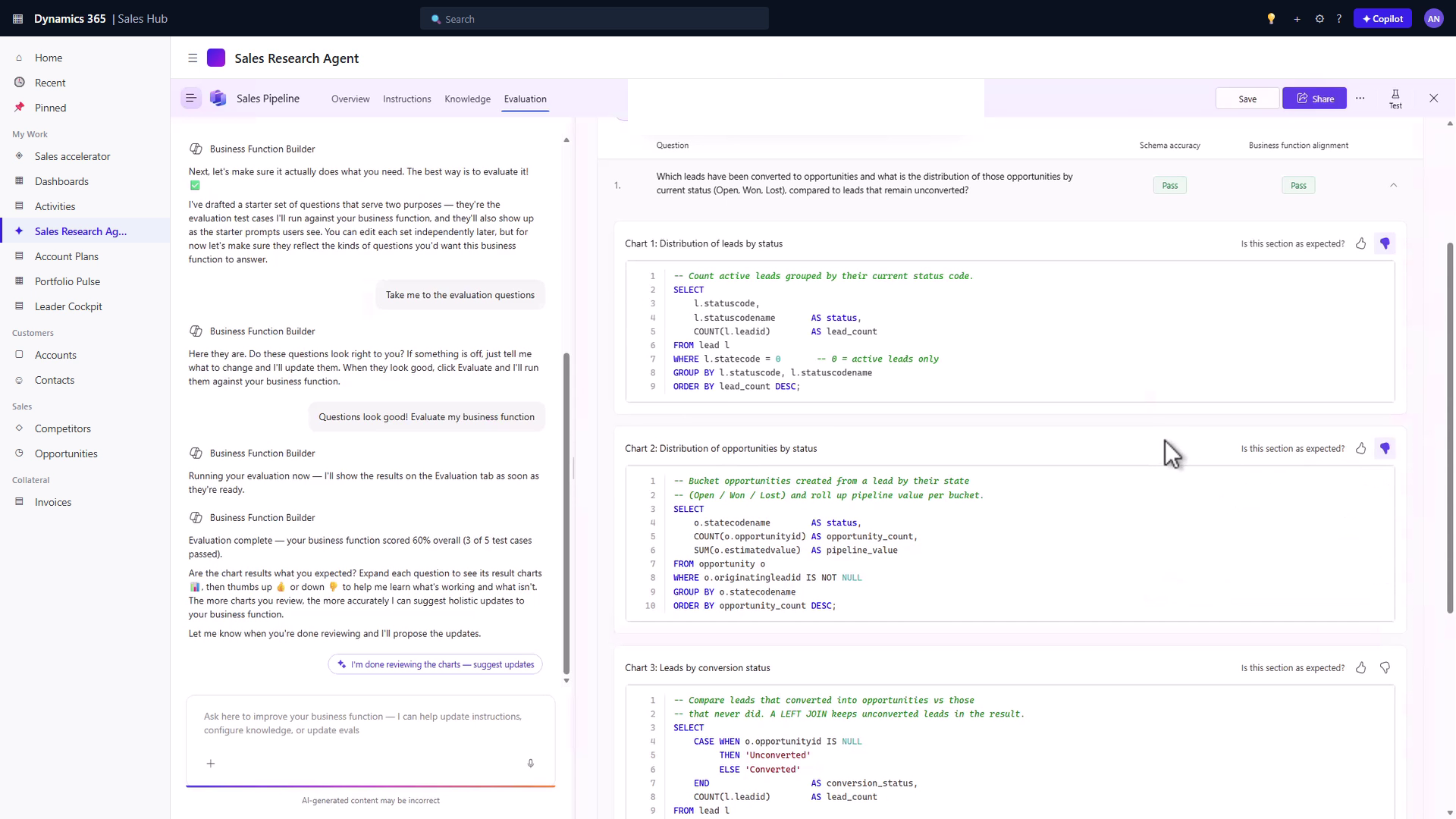Open the AN user avatar menu

pos(1433,19)
